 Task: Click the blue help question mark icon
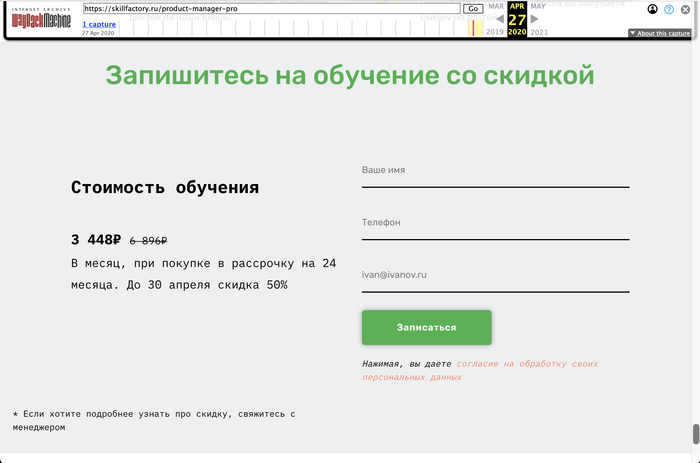click(x=669, y=9)
